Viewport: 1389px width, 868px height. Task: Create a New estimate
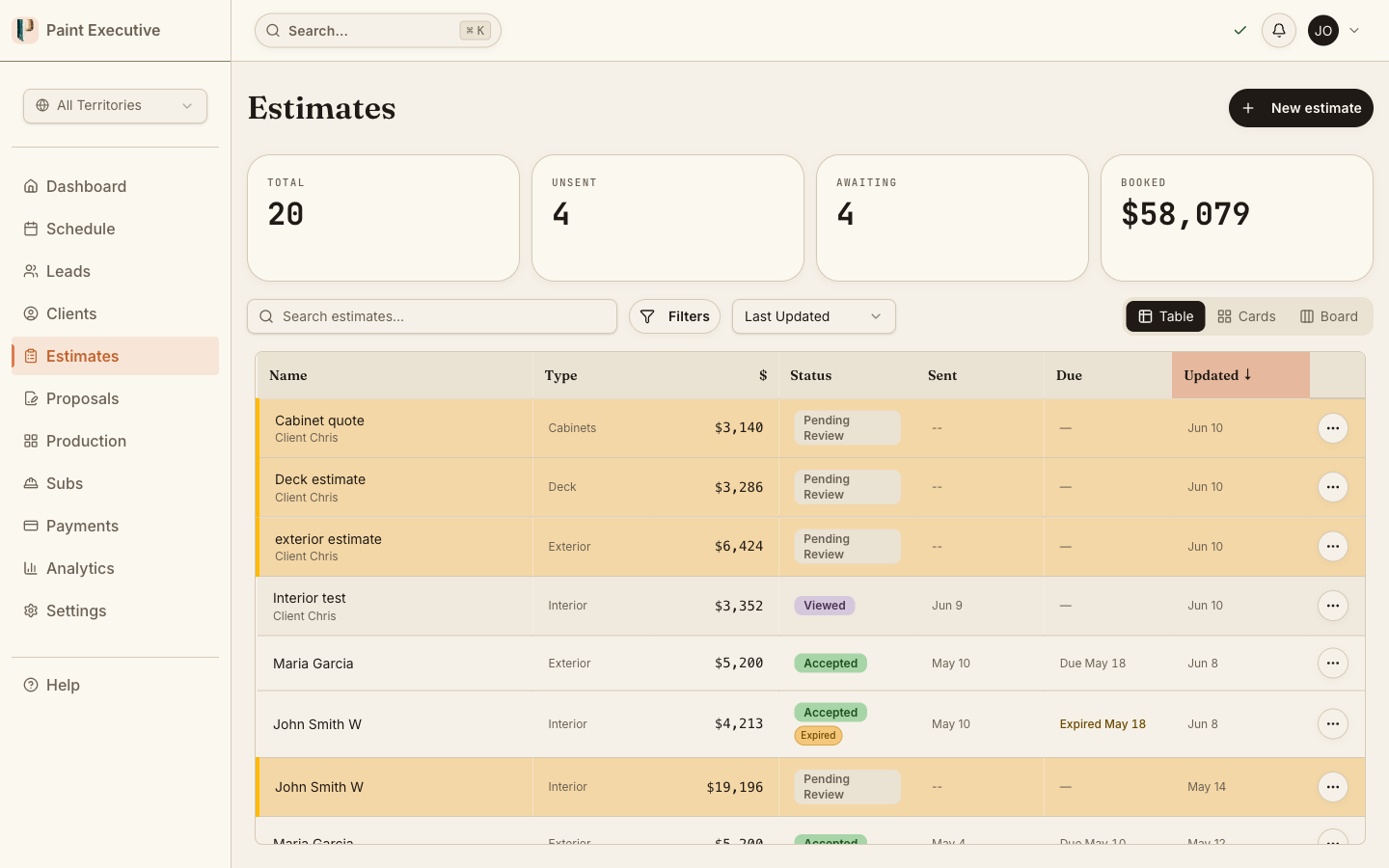point(1301,108)
